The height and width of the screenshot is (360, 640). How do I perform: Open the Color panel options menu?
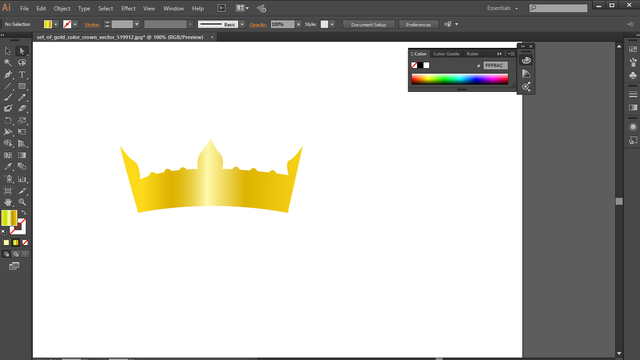[511, 54]
